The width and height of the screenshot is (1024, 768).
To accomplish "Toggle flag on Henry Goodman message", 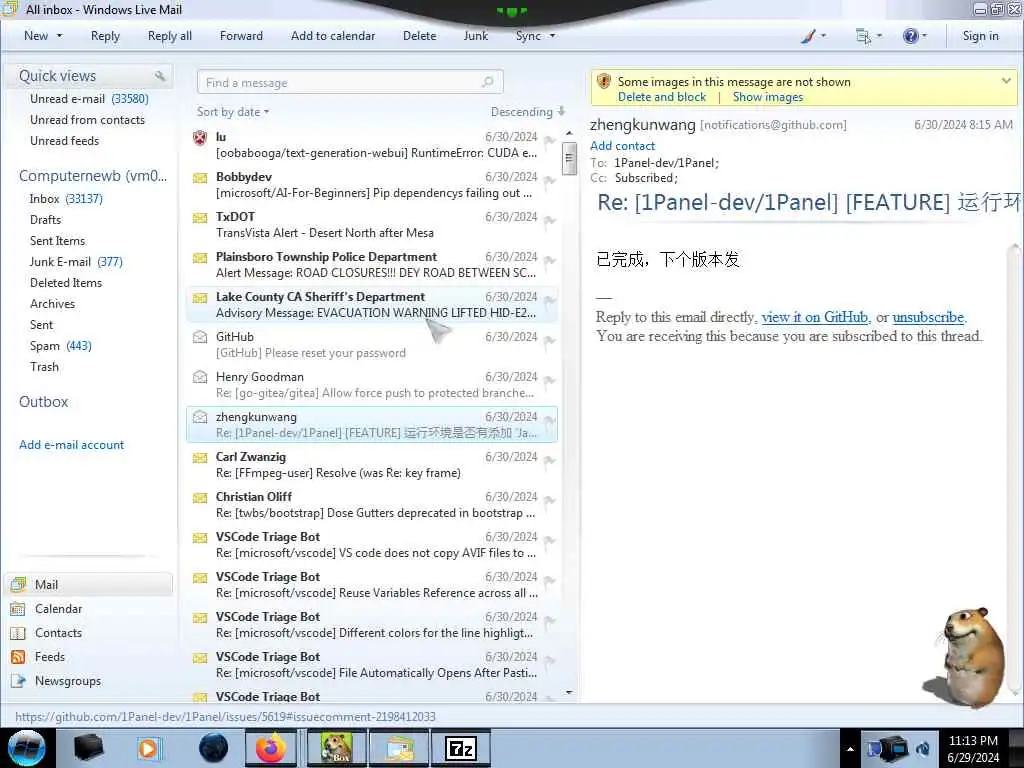I will click(549, 381).
